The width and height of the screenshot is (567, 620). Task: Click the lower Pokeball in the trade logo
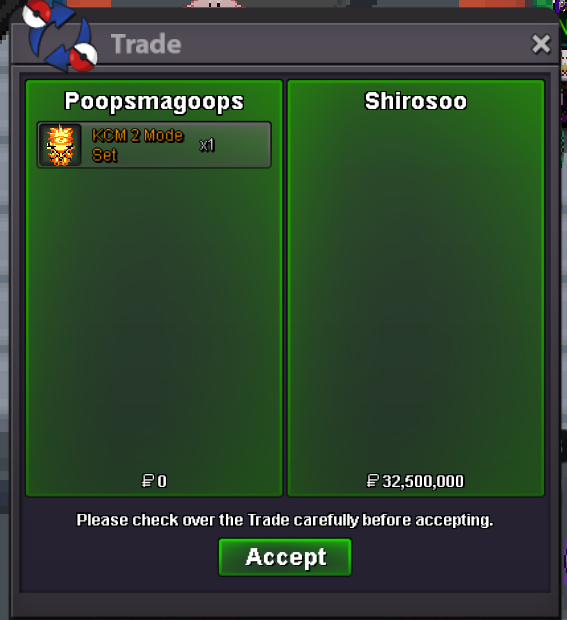tap(83, 57)
